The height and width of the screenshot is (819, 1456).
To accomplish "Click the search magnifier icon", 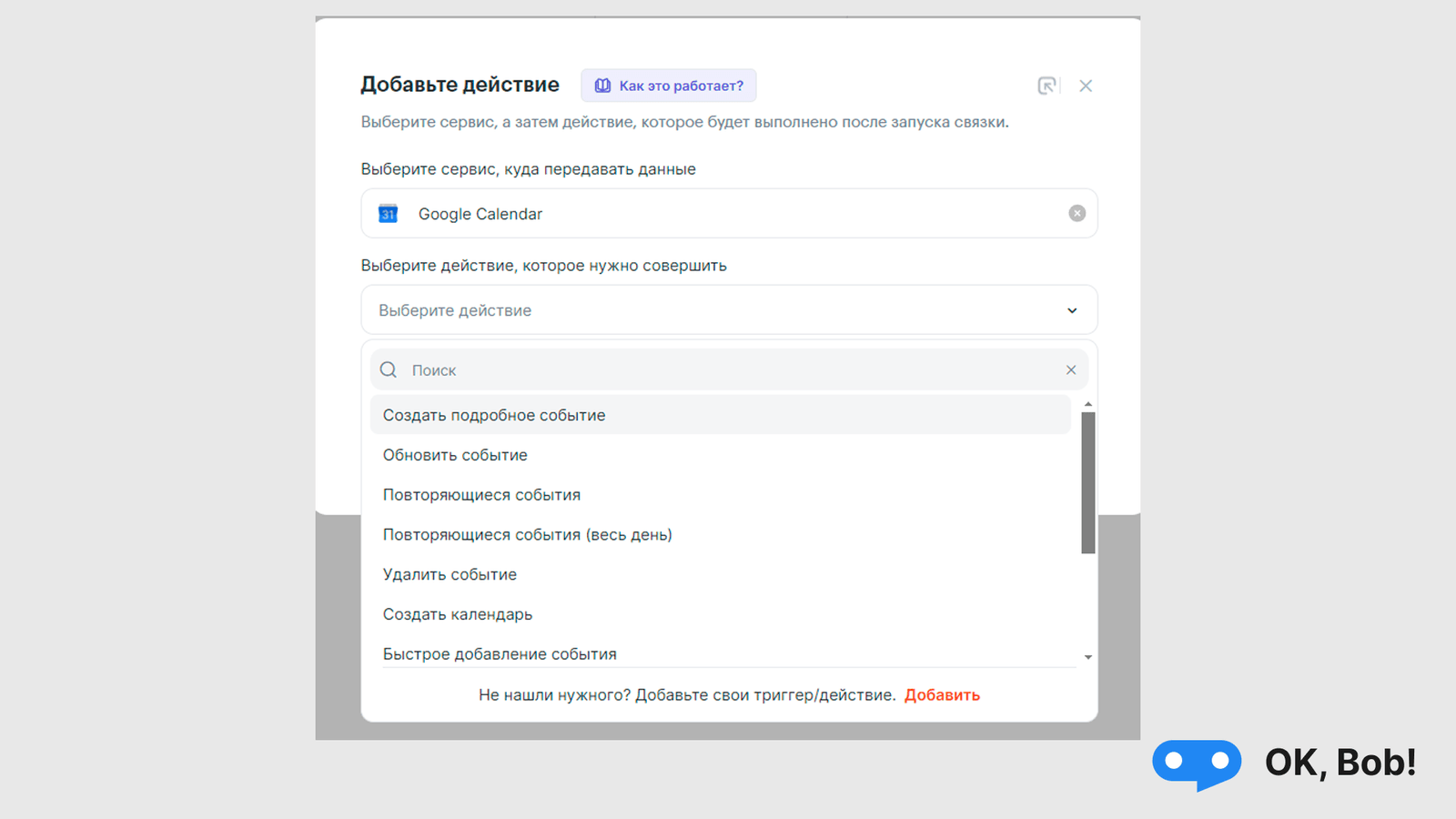I will pos(389,369).
